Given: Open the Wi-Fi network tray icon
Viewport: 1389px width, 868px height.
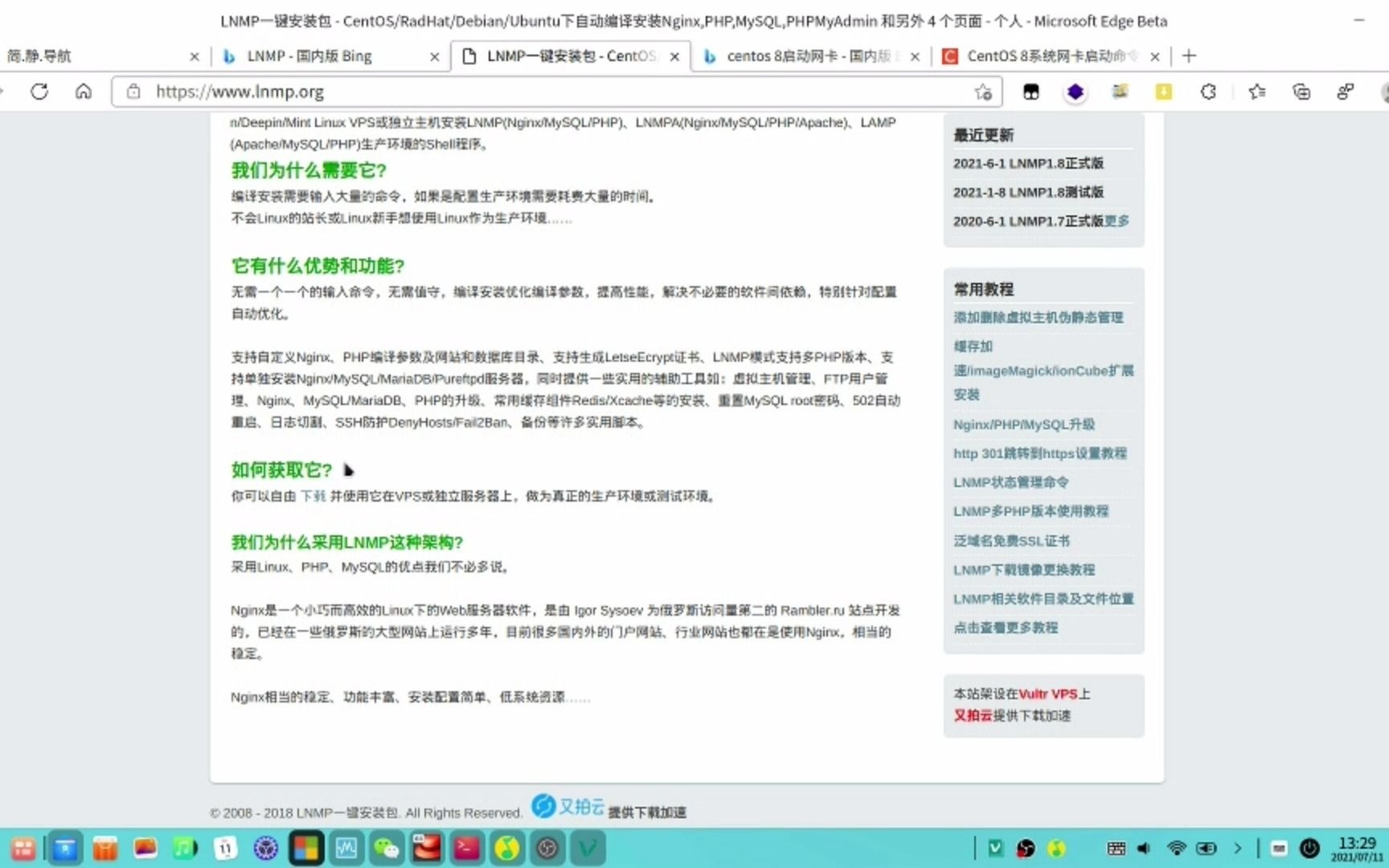Looking at the screenshot, I should (1176, 849).
